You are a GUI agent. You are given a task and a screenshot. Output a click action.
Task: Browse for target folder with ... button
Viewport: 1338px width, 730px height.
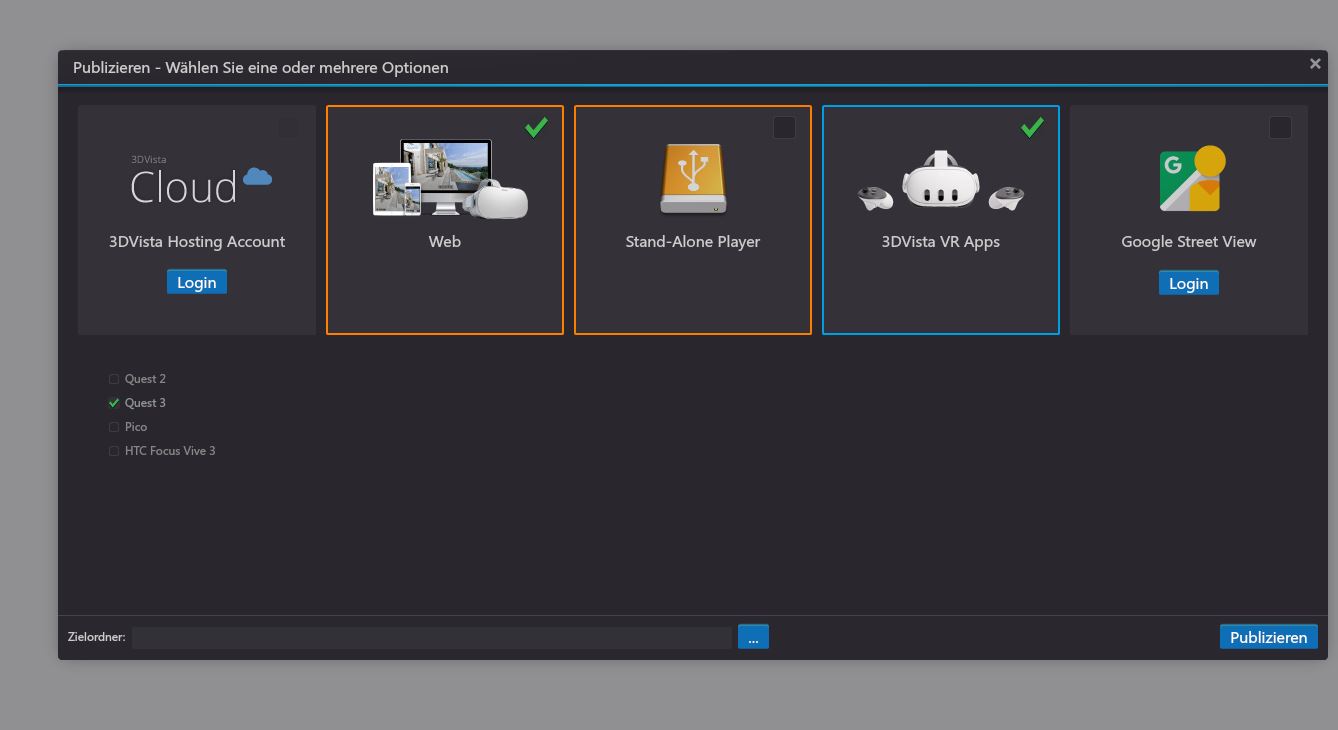point(753,637)
